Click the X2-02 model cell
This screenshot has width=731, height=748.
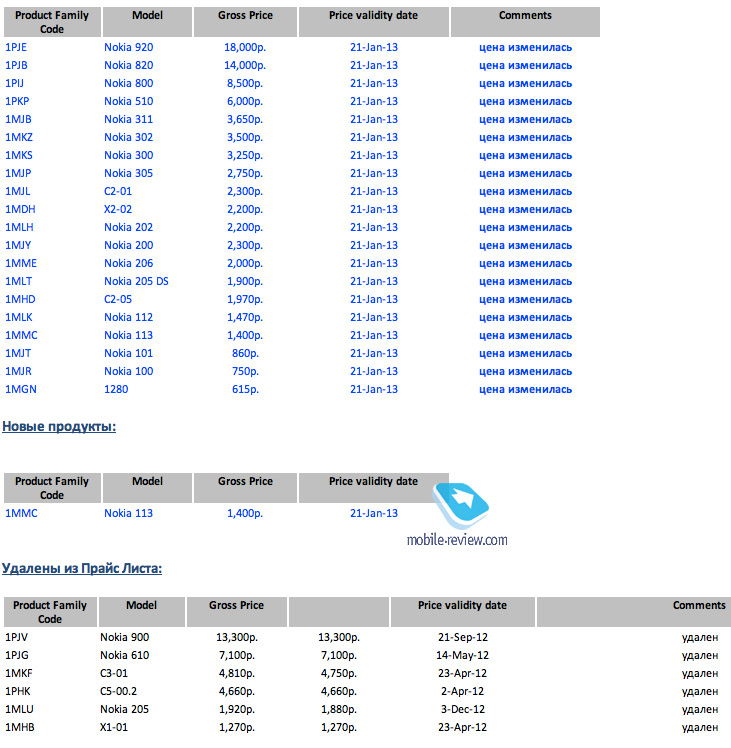coord(118,209)
